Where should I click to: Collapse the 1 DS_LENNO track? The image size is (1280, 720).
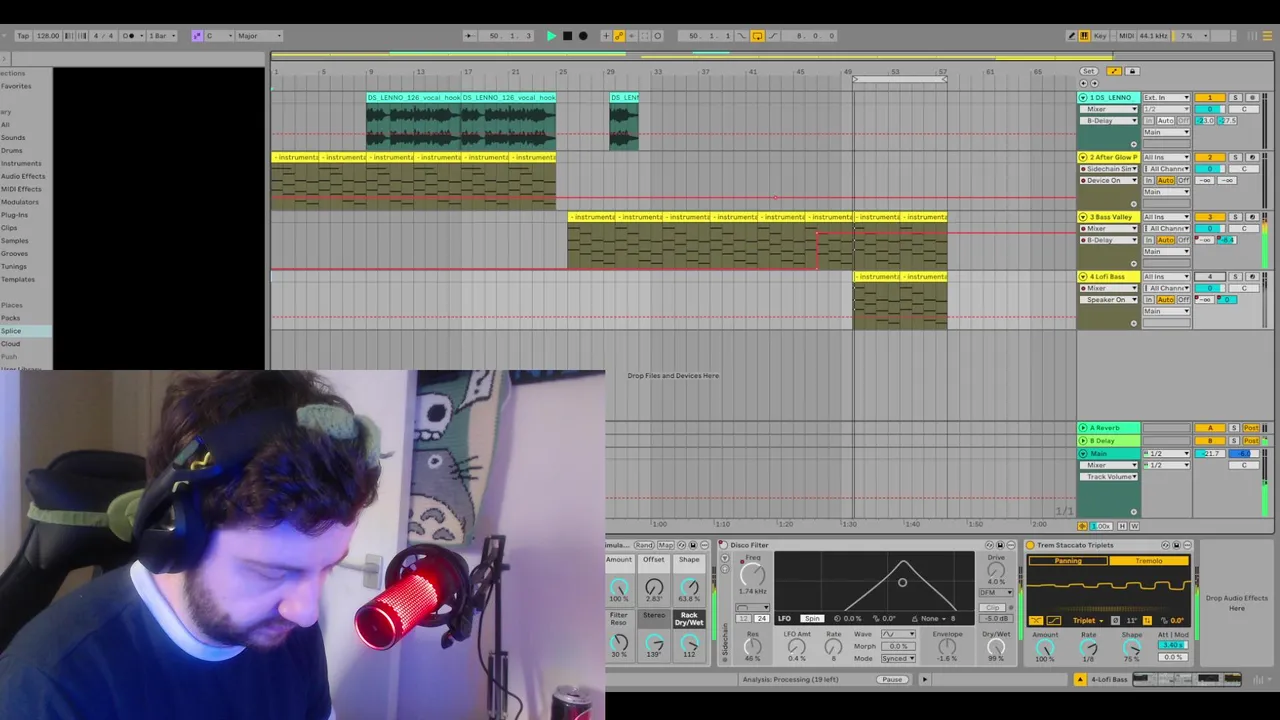point(1083,98)
